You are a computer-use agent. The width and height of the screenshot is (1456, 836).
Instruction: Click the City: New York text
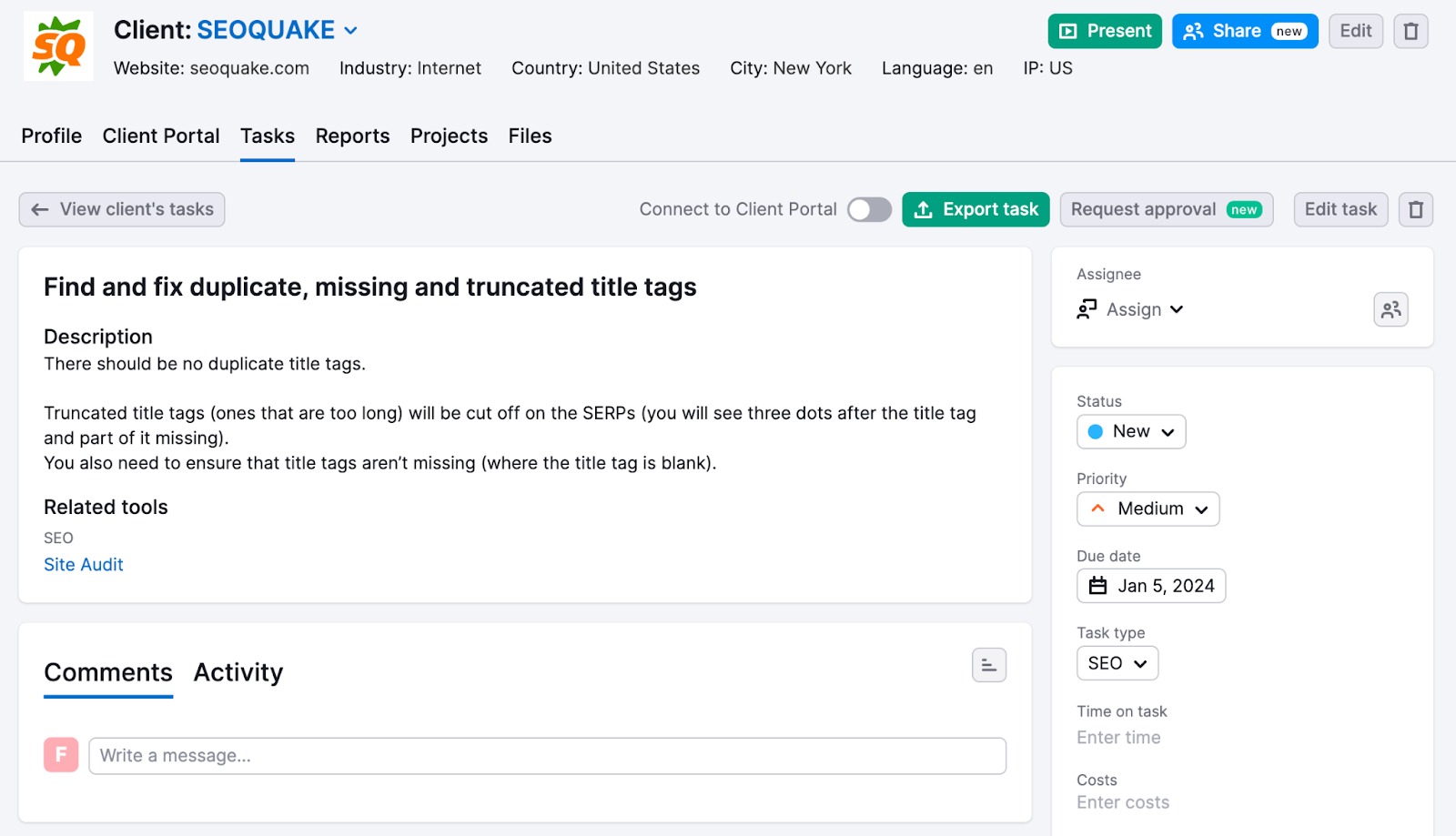coord(791,68)
